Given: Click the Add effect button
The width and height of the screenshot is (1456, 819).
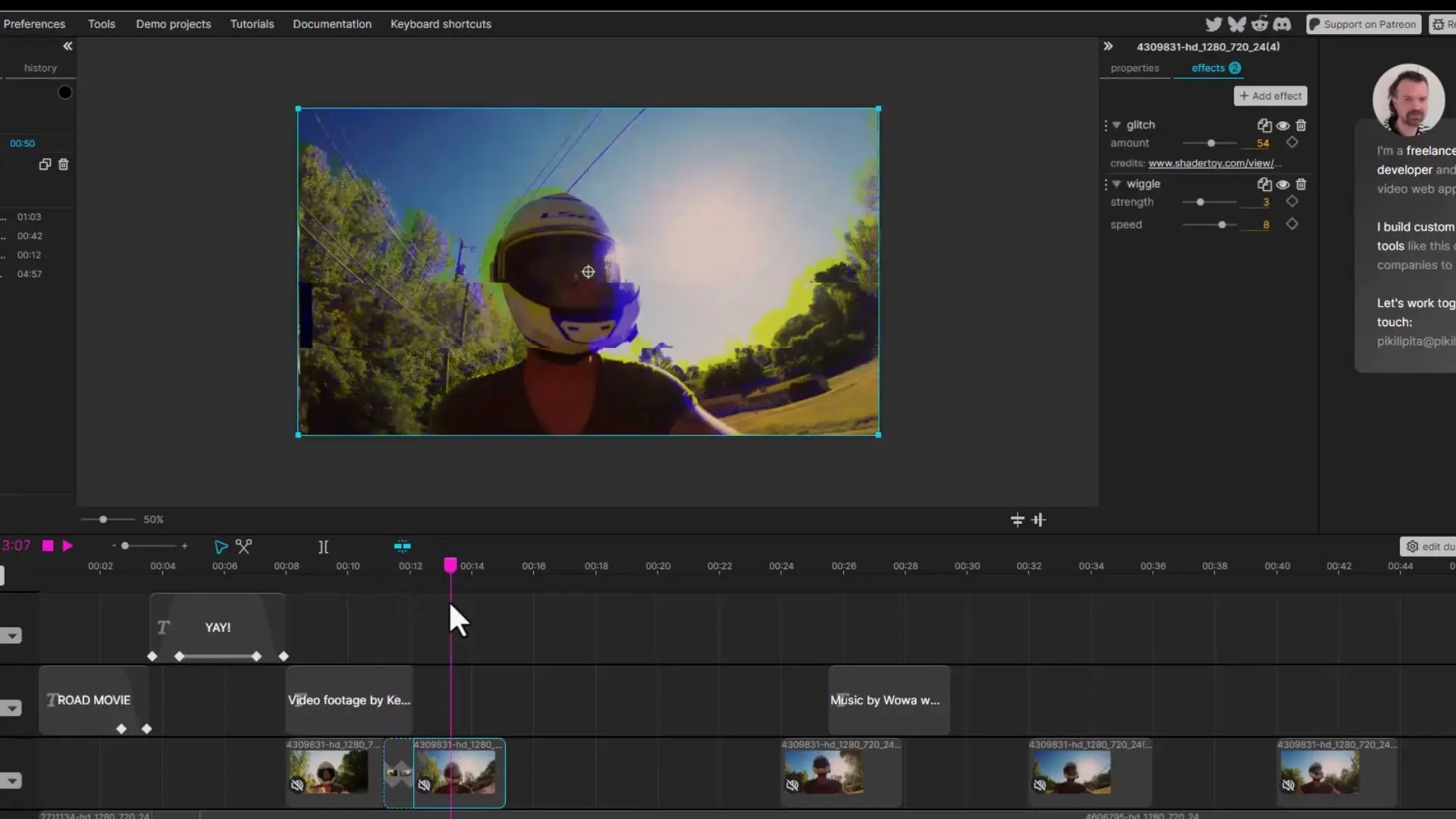Looking at the screenshot, I should [1269, 96].
